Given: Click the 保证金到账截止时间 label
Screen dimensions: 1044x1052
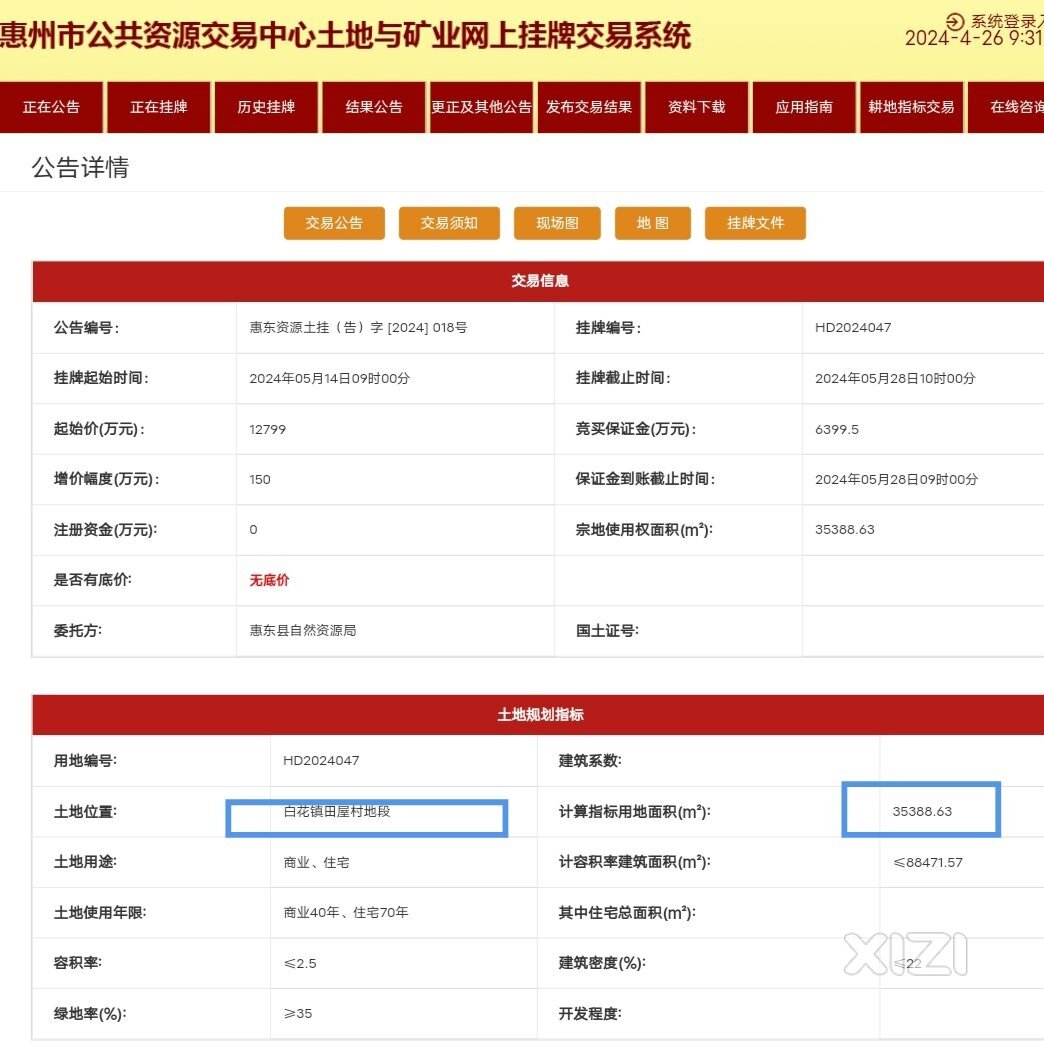Looking at the screenshot, I should [x=645, y=480].
